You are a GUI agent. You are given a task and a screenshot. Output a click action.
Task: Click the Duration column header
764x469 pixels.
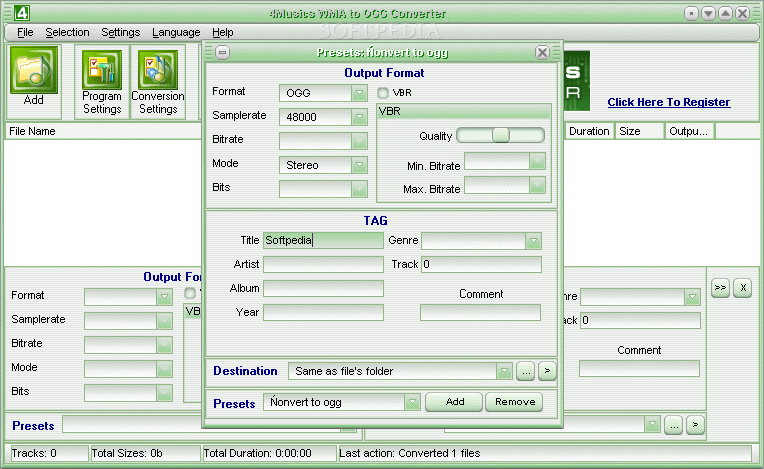(x=588, y=131)
